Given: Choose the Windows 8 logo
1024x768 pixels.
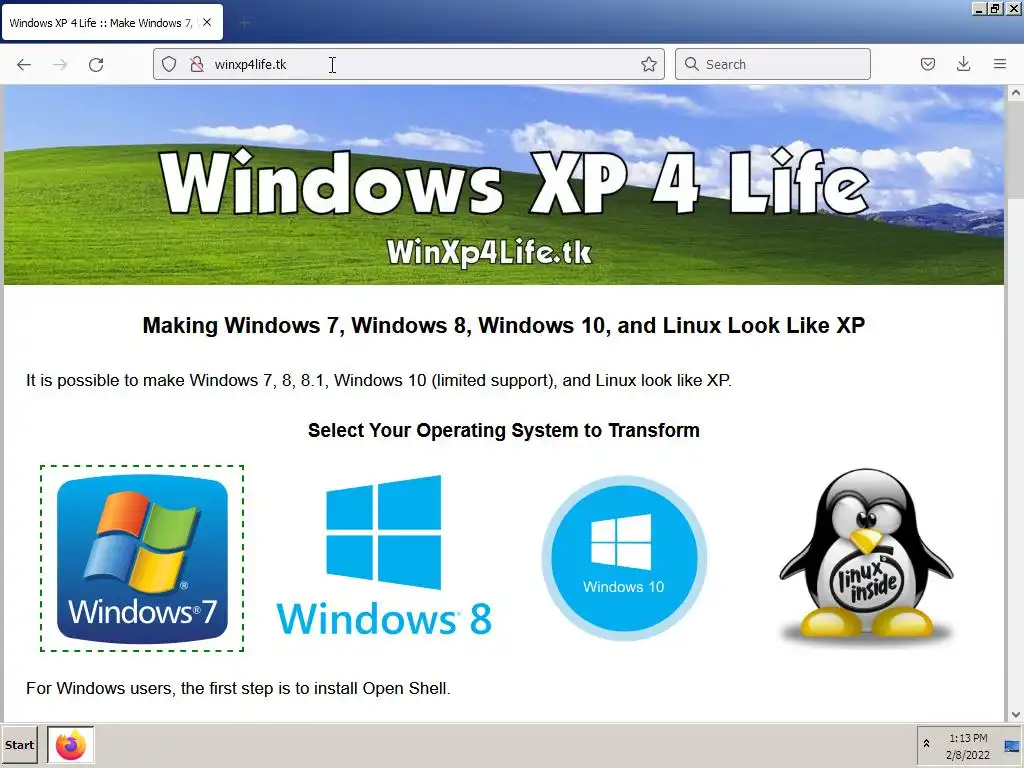Looking at the screenshot, I should tap(384, 556).
